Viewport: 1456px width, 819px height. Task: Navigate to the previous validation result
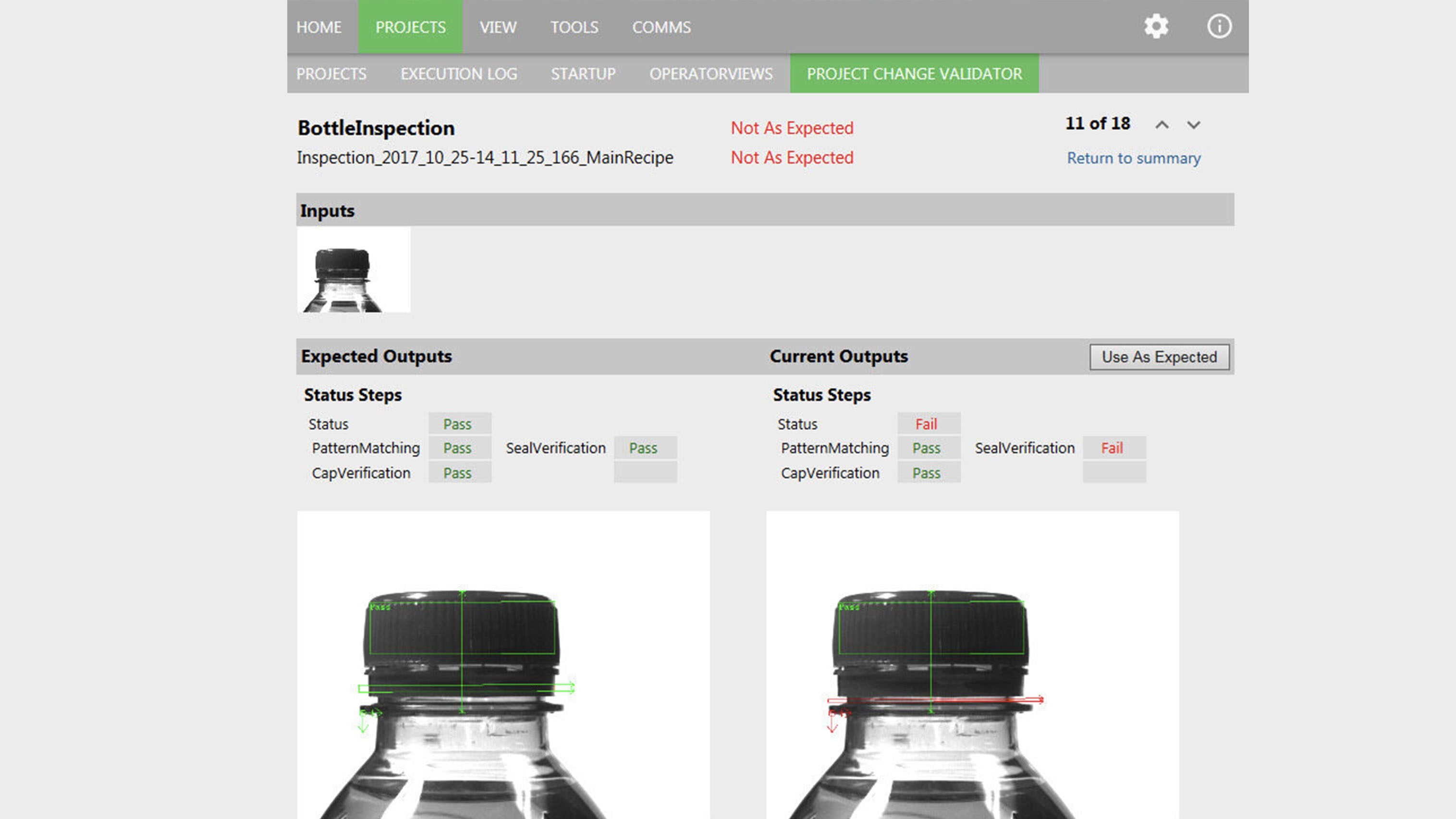click(1162, 125)
